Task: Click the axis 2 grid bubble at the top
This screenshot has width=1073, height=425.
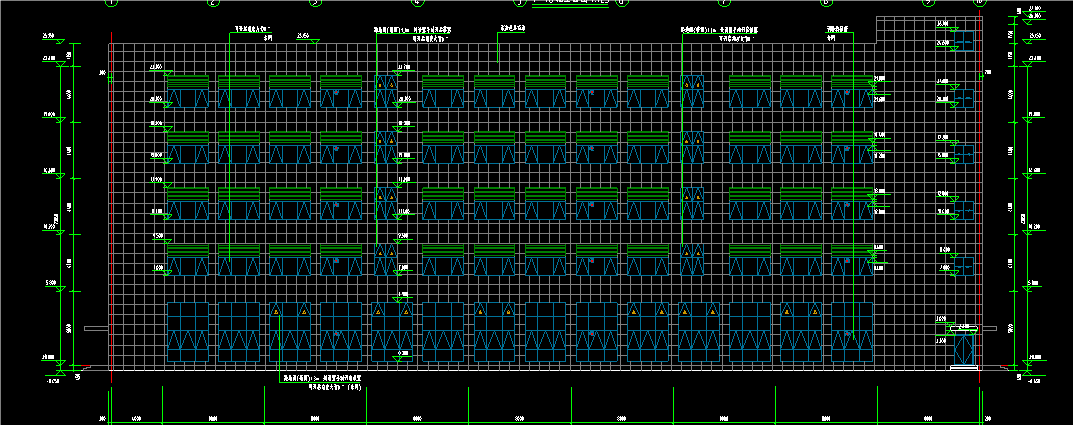Action: [x=213, y=2]
